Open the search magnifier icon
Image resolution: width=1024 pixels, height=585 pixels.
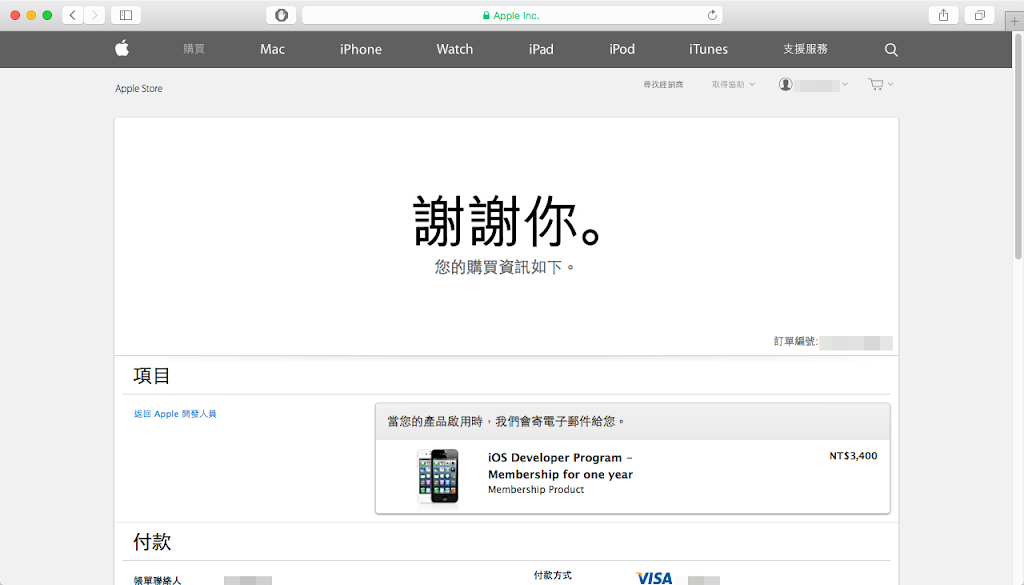891,50
